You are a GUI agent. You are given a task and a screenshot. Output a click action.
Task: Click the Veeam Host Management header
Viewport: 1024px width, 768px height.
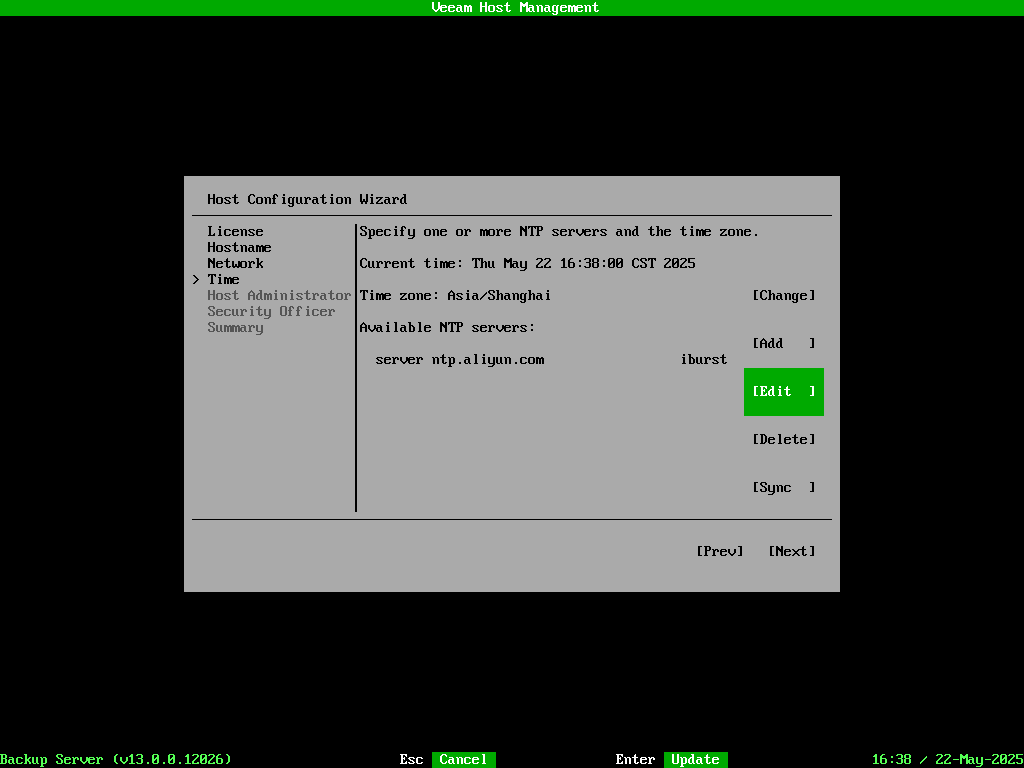pos(515,7)
